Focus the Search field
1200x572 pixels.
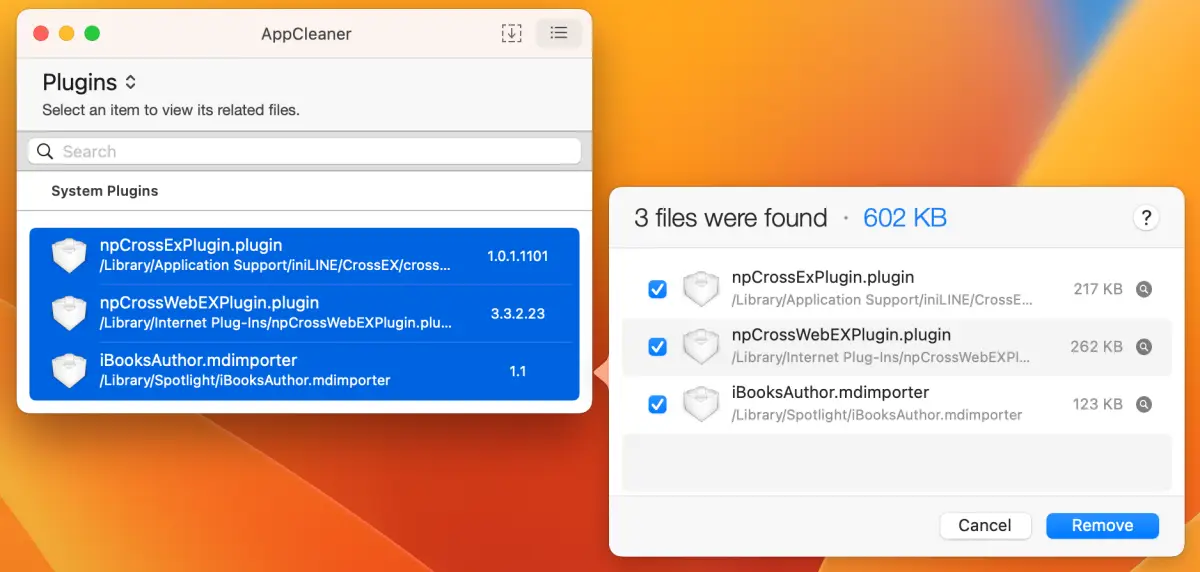click(304, 151)
